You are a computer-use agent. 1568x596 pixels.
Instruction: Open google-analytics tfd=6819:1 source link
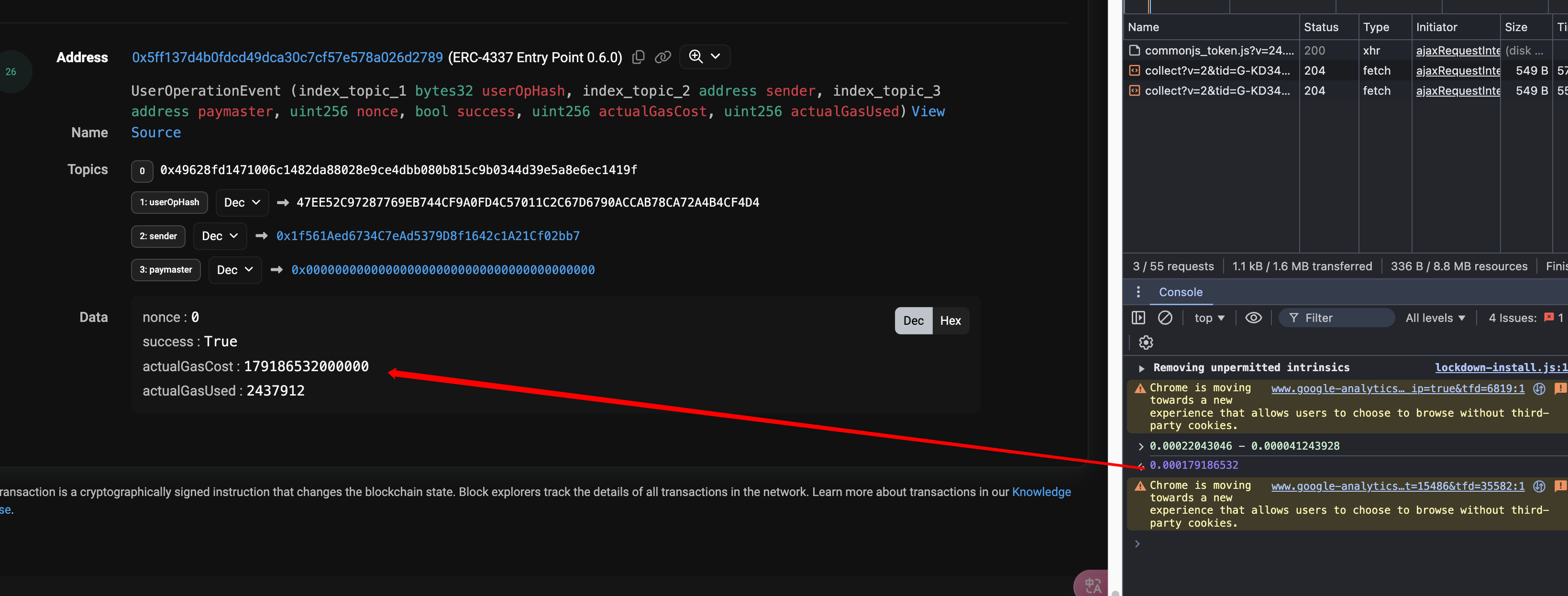point(1398,388)
